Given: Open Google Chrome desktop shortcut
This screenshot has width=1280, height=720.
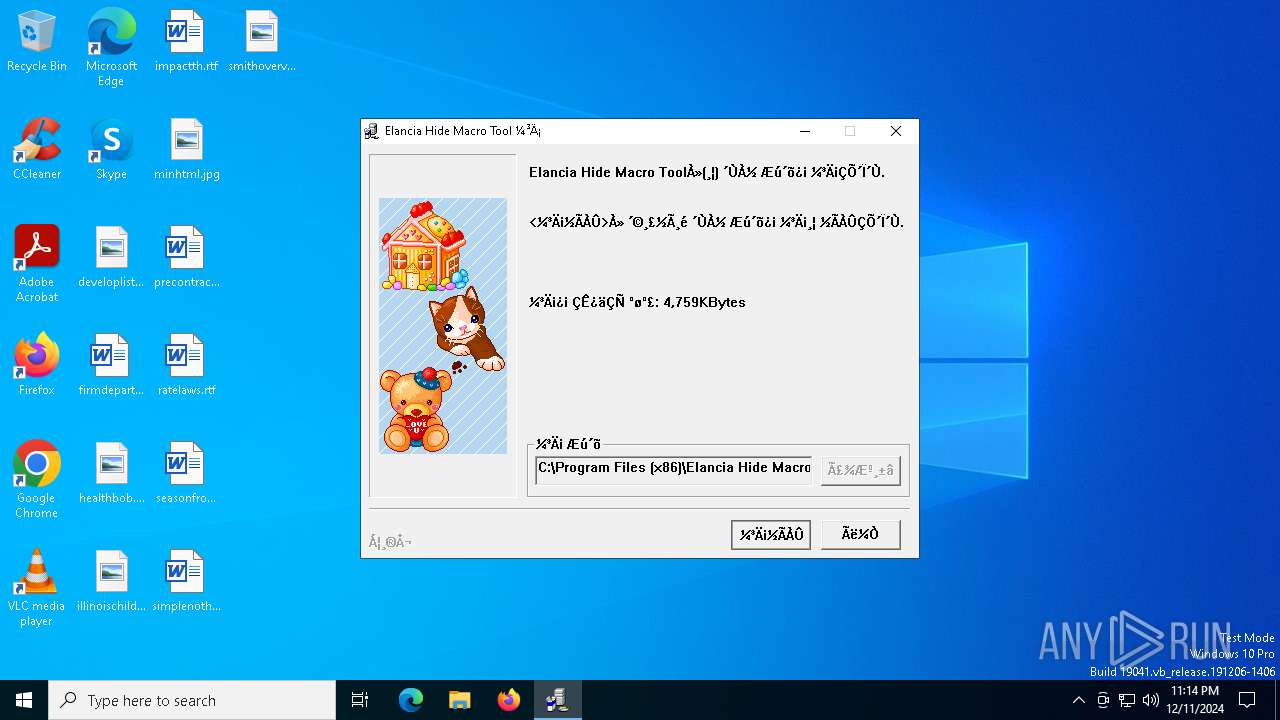Looking at the screenshot, I should (x=37, y=480).
